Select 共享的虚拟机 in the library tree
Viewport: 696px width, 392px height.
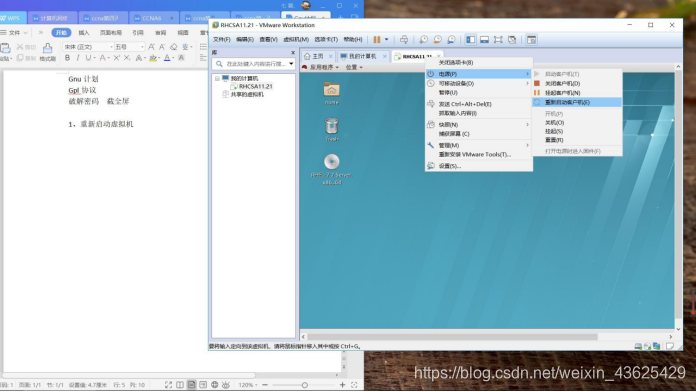pyautogui.click(x=247, y=95)
